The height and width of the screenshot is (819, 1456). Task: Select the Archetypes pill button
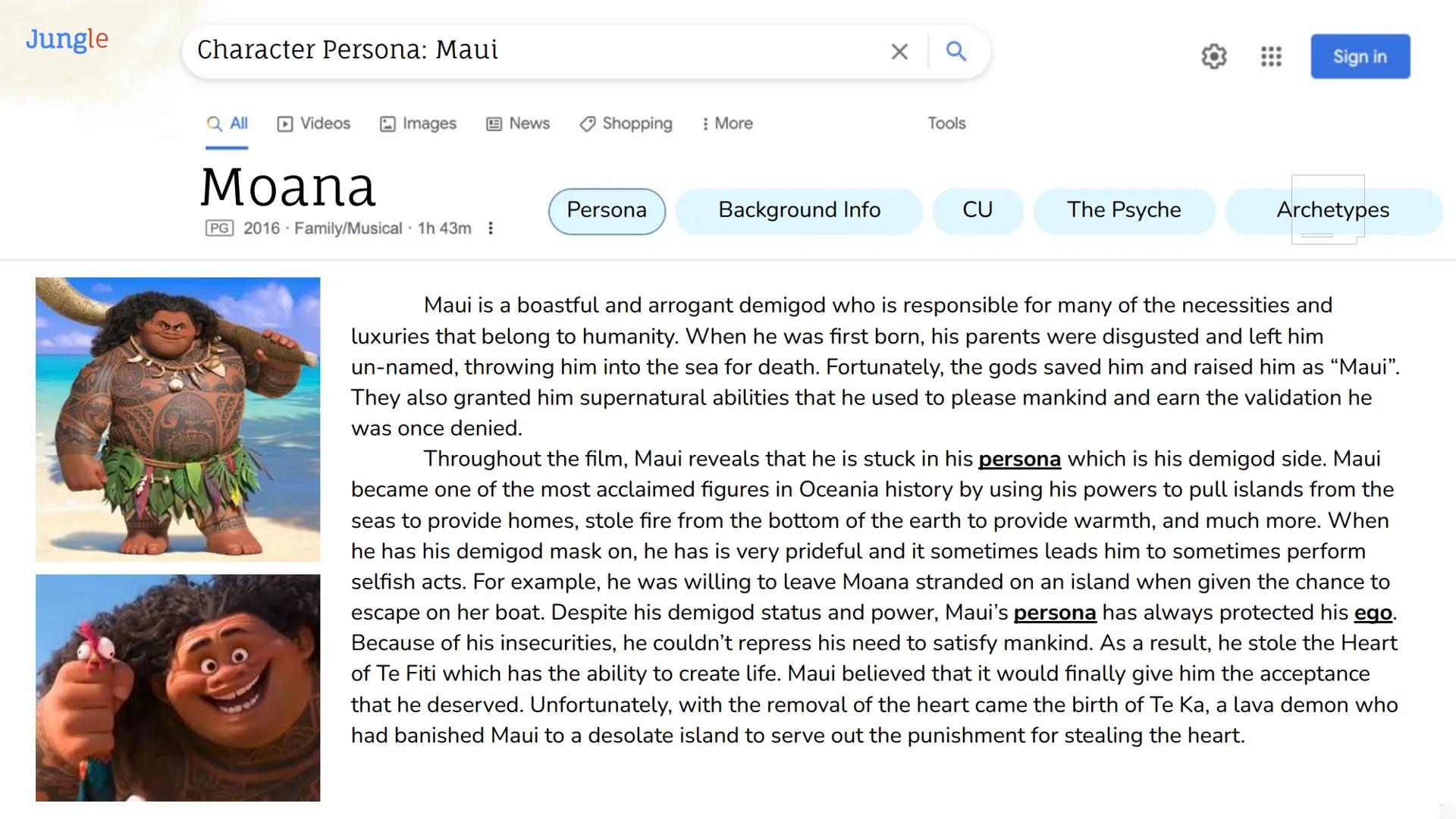(1332, 210)
